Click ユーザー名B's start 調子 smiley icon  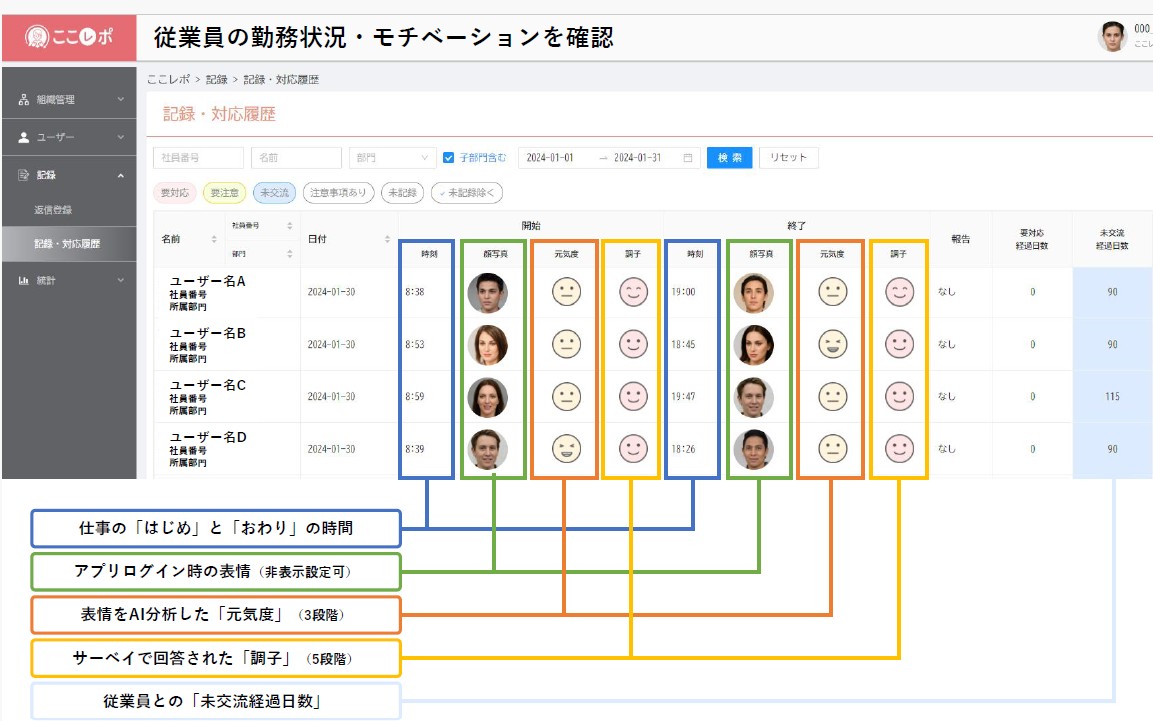click(633, 344)
